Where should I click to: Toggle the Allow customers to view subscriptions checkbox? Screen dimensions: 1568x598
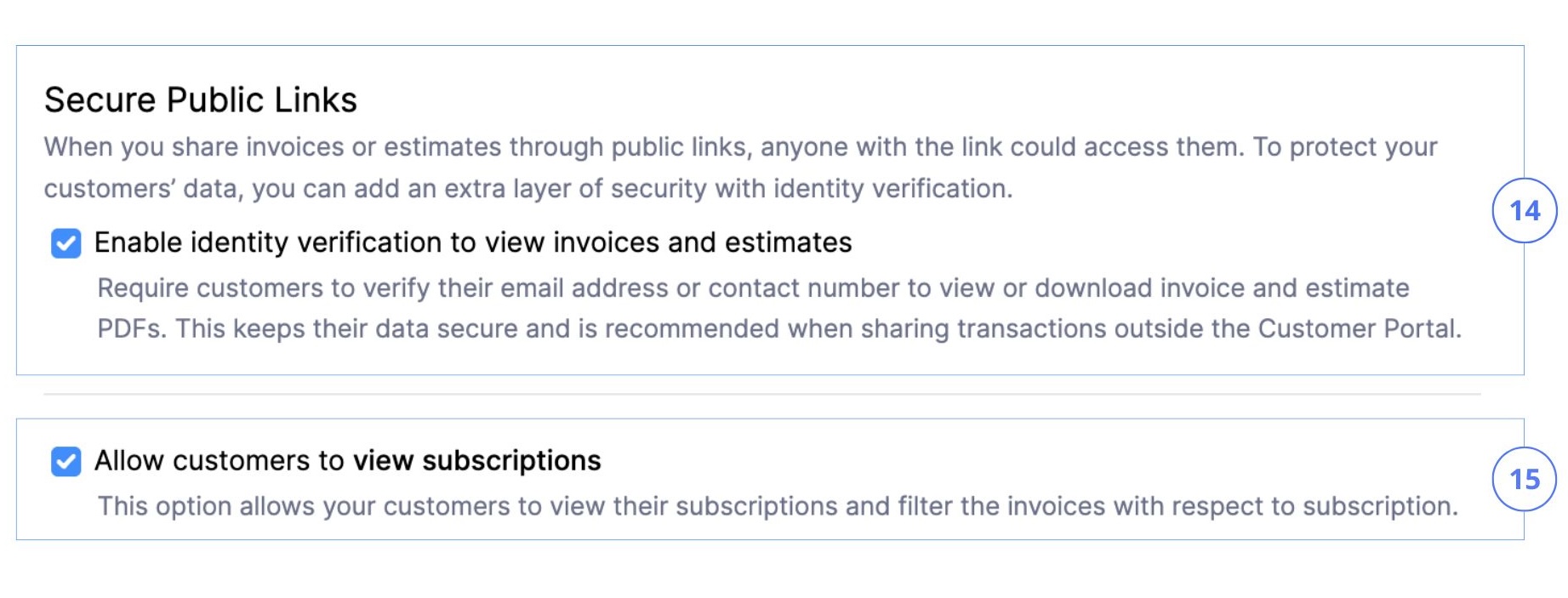pyautogui.click(x=66, y=461)
